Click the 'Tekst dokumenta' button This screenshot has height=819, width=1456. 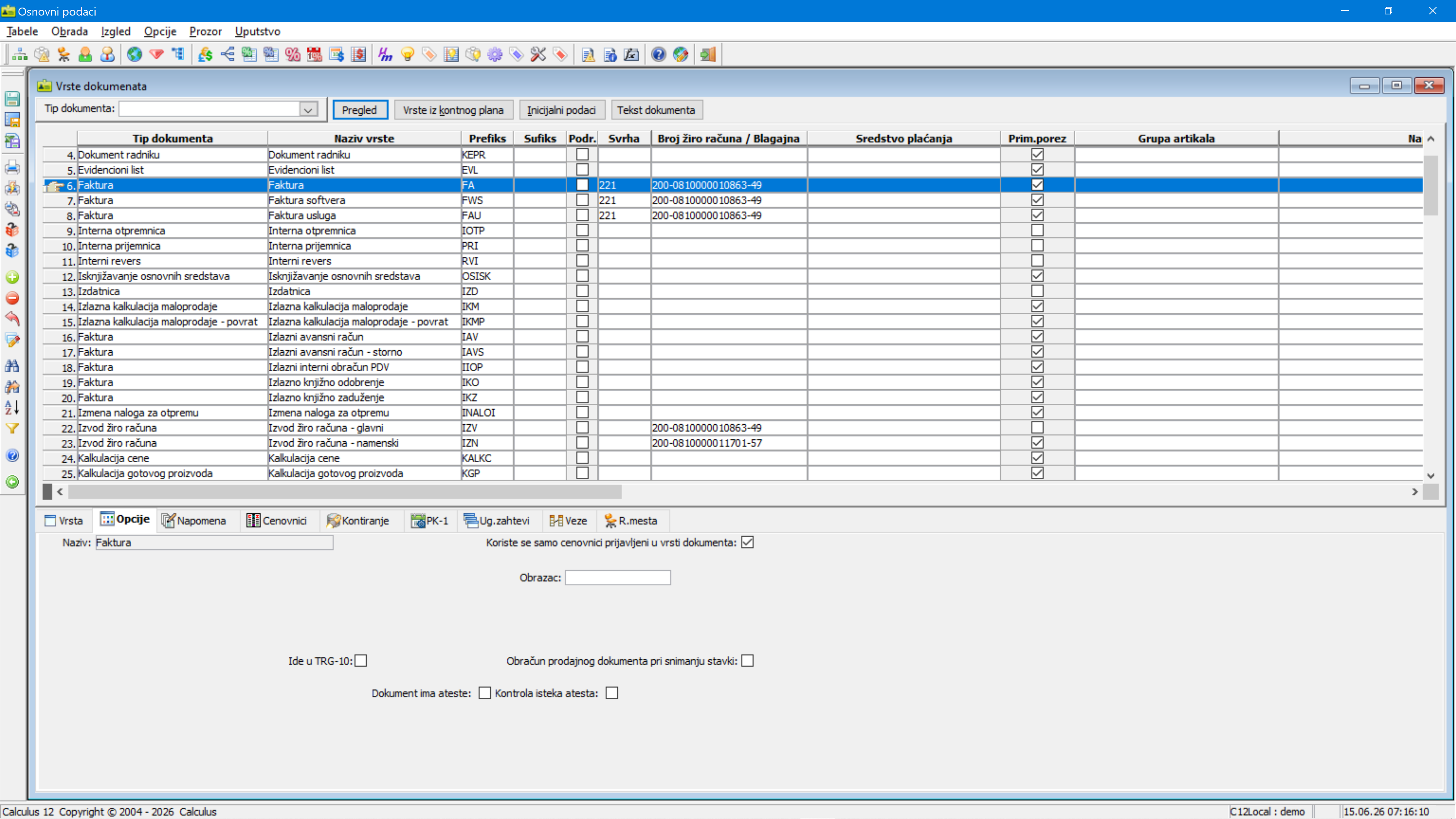pyautogui.click(x=656, y=110)
